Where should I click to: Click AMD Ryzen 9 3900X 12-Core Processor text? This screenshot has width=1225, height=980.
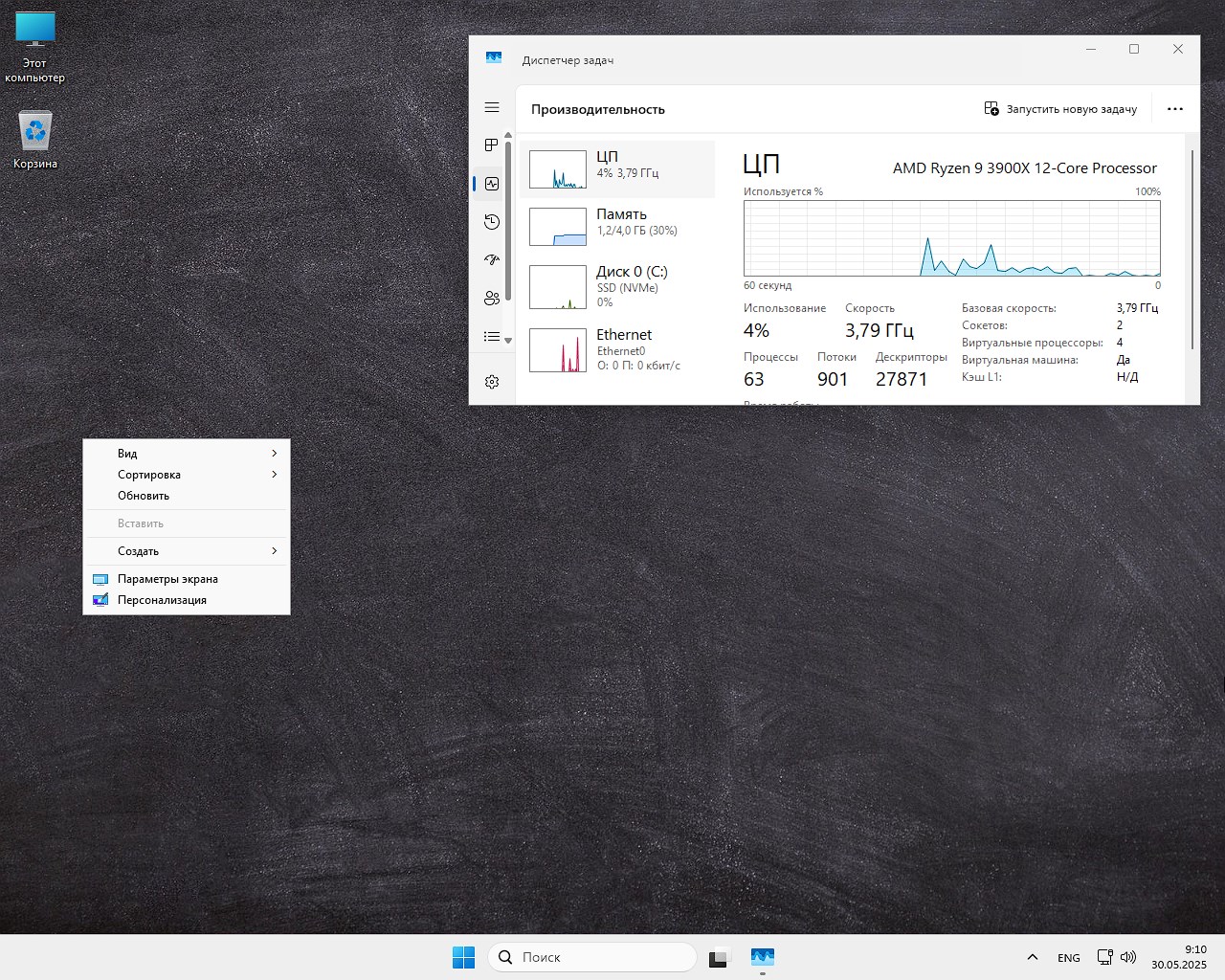point(1025,168)
